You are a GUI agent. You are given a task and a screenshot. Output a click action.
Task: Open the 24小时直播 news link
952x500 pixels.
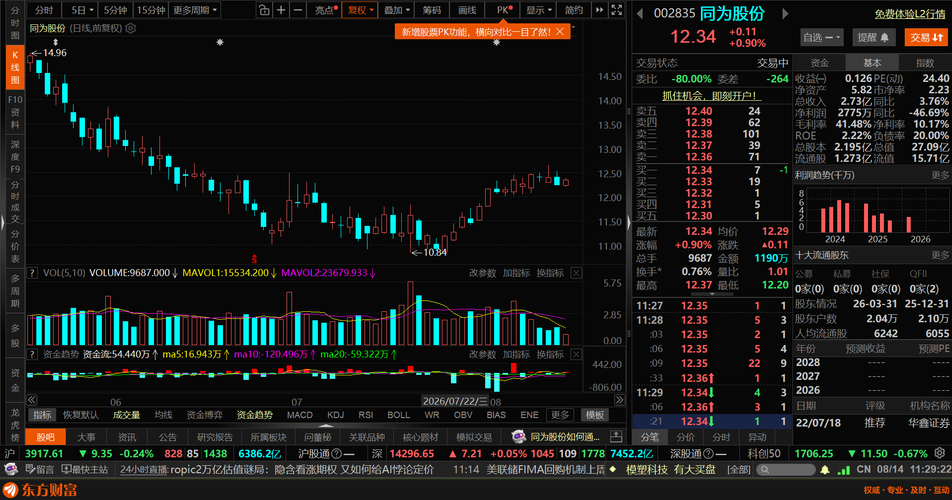pos(144,470)
